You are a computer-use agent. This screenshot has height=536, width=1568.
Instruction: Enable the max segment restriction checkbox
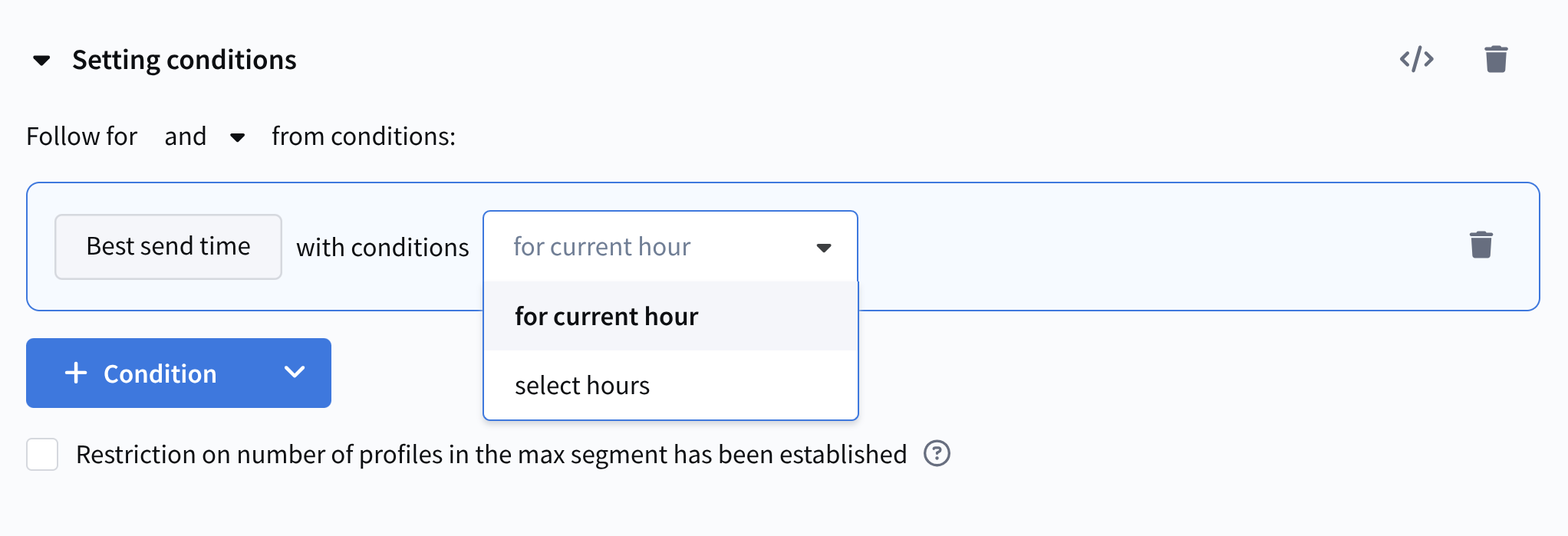pyautogui.click(x=42, y=455)
